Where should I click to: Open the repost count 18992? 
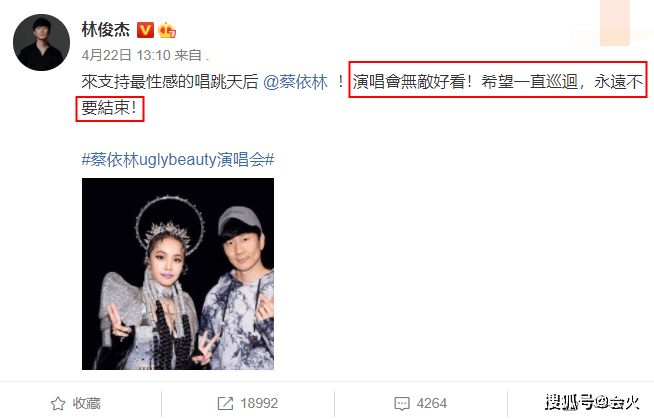pos(259,403)
